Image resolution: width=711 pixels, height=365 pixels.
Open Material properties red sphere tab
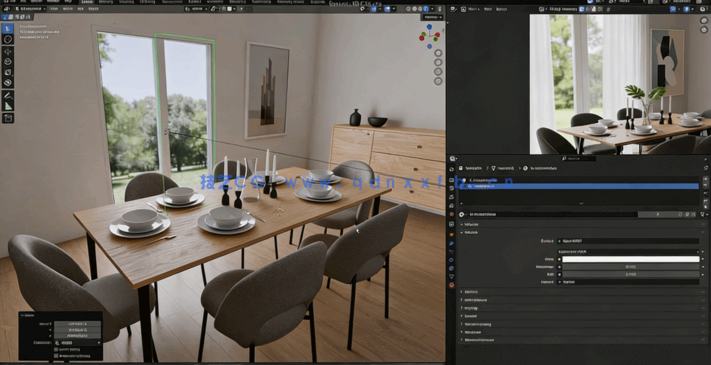click(452, 285)
